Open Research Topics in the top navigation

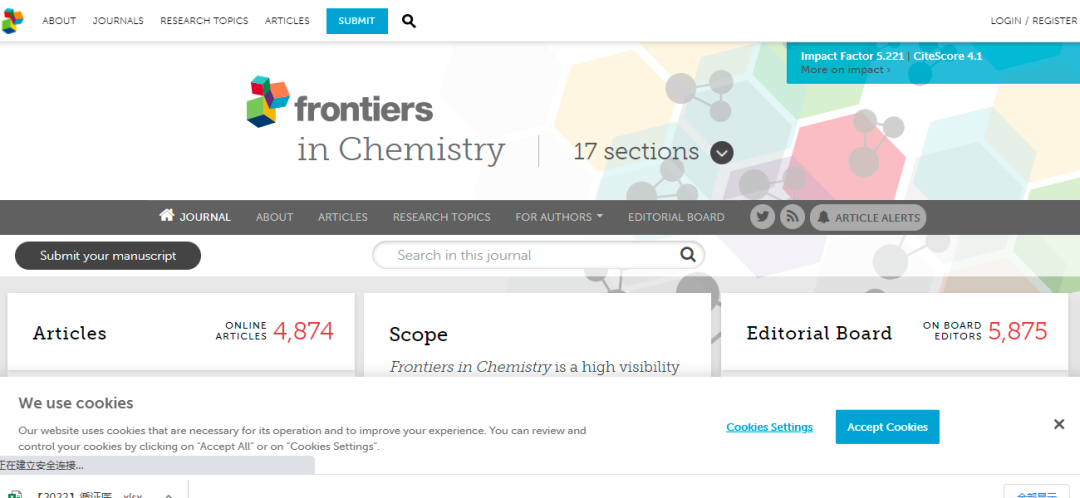204,21
